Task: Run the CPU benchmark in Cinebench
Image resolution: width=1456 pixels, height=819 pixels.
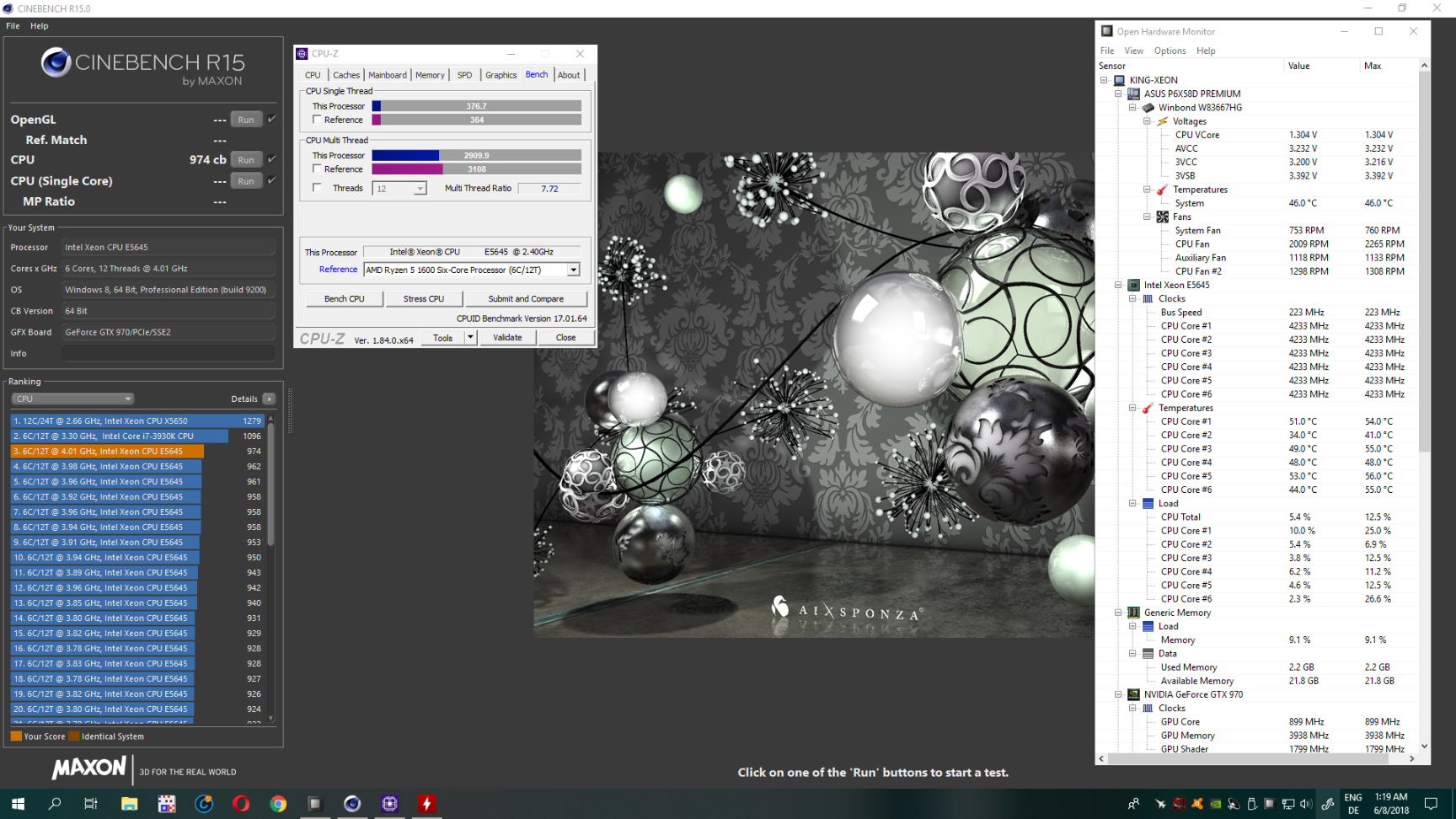Action: point(246,159)
